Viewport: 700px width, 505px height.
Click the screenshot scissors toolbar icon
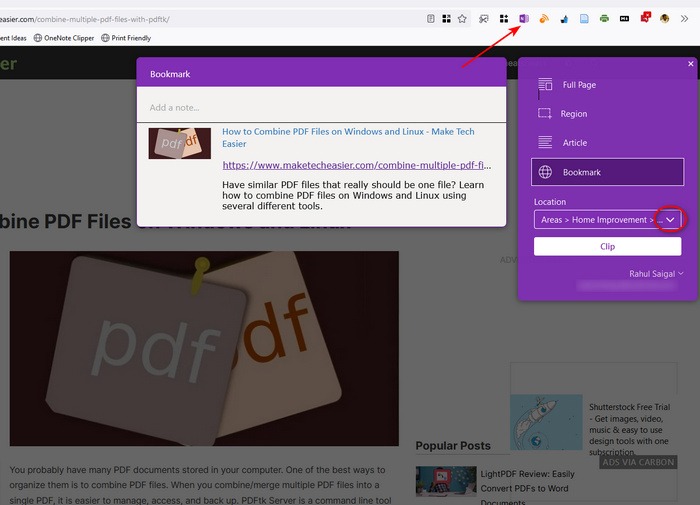tap(483, 19)
